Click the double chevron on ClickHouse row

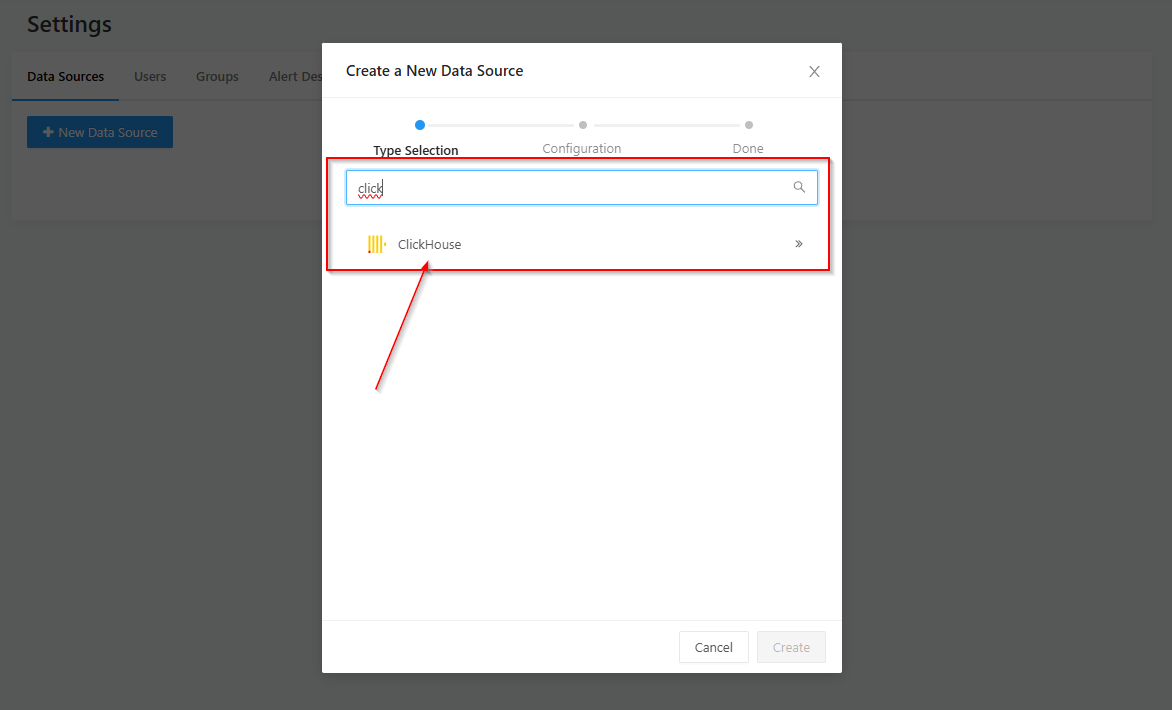click(799, 244)
